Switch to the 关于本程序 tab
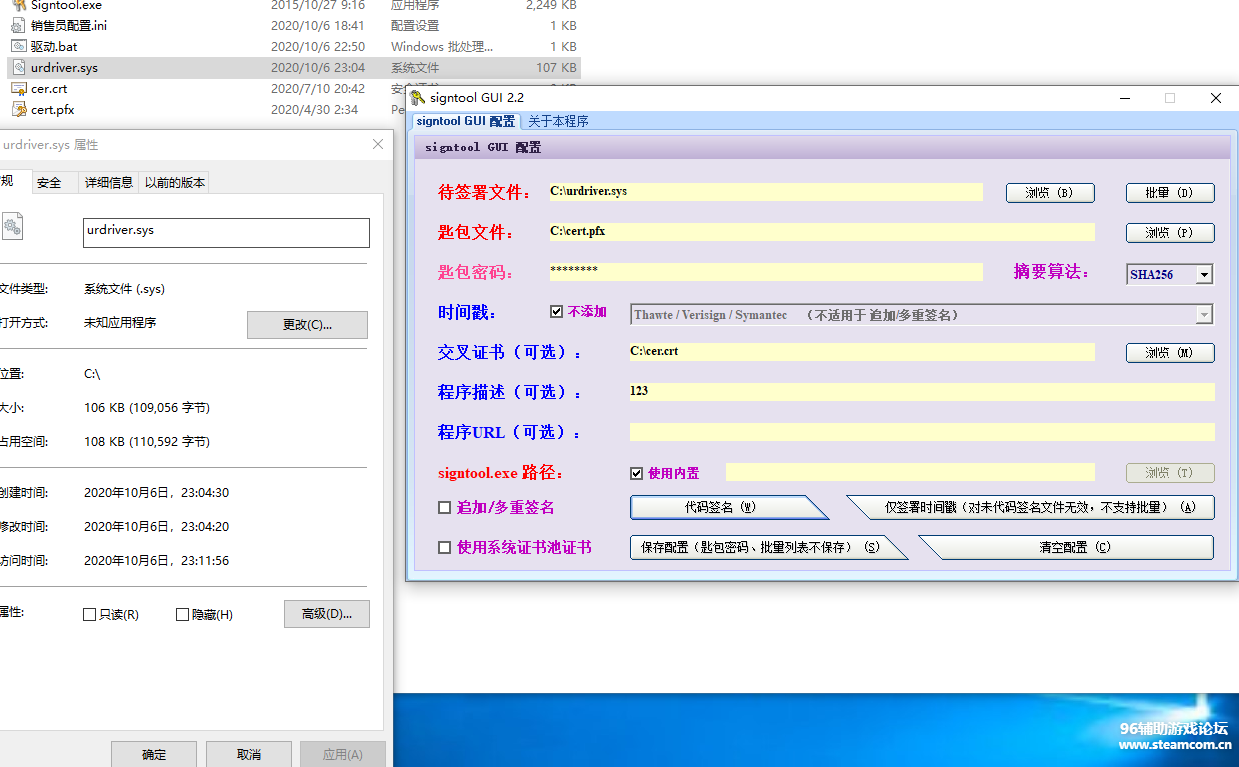The height and width of the screenshot is (767, 1239). pos(558,122)
